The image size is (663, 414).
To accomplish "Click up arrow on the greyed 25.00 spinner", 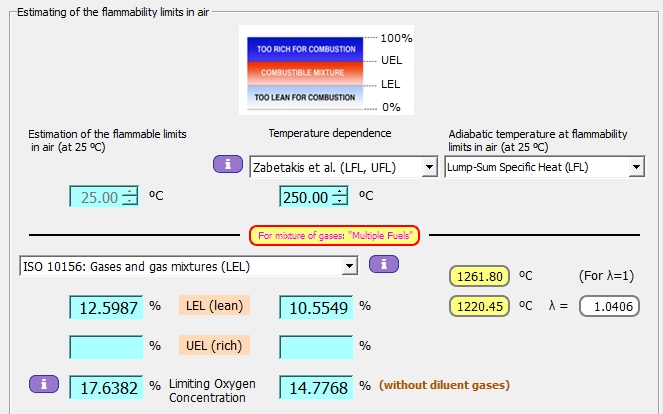I will 127,191.
